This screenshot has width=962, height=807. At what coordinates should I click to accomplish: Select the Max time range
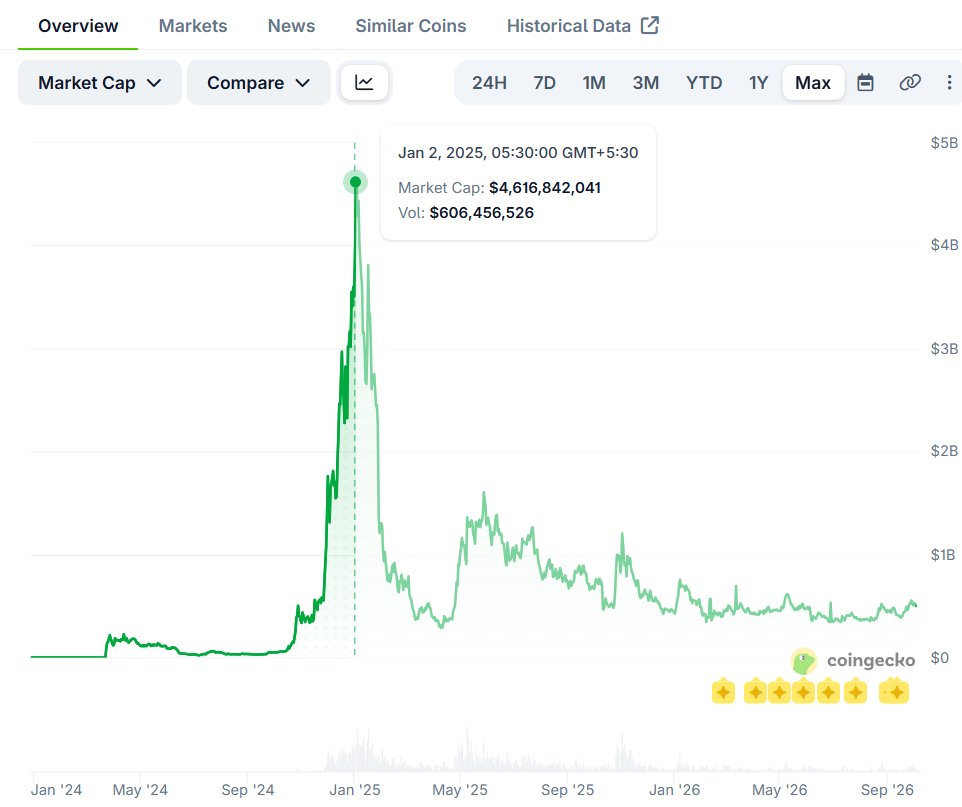click(x=813, y=83)
